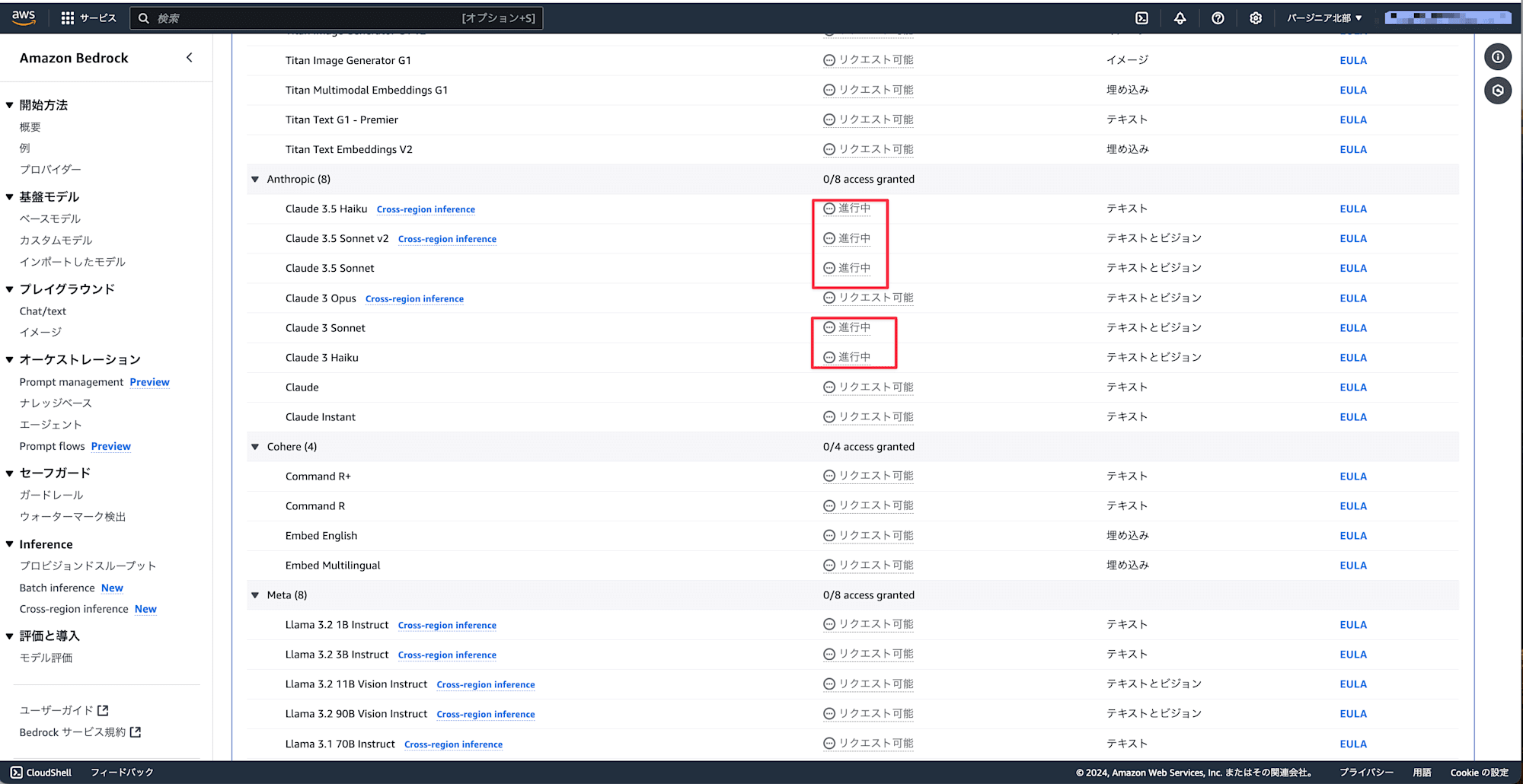Image resolution: width=1523 pixels, height=784 pixels.
Task: Open Cross-region inference link for Claude 3 Opus
Action: click(x=414, y=299)
